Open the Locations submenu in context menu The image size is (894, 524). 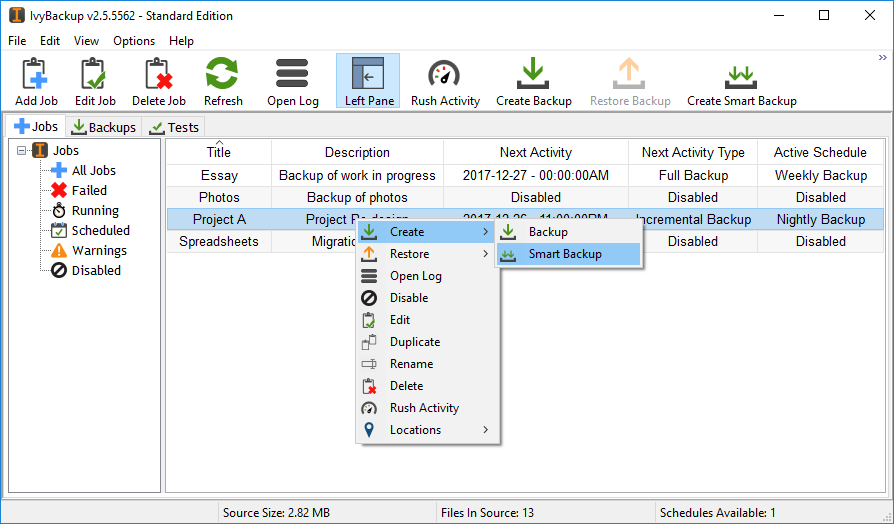[428, 430]
